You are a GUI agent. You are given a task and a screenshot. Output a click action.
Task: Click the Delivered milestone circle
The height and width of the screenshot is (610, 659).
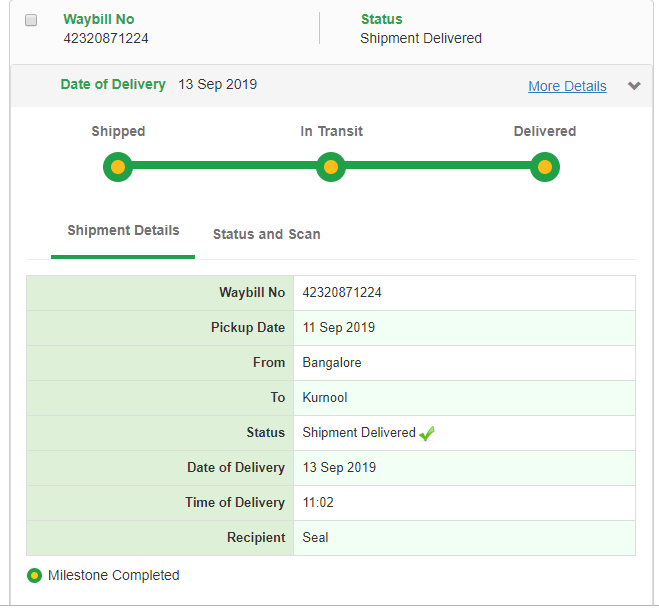(x=544, y=167)
